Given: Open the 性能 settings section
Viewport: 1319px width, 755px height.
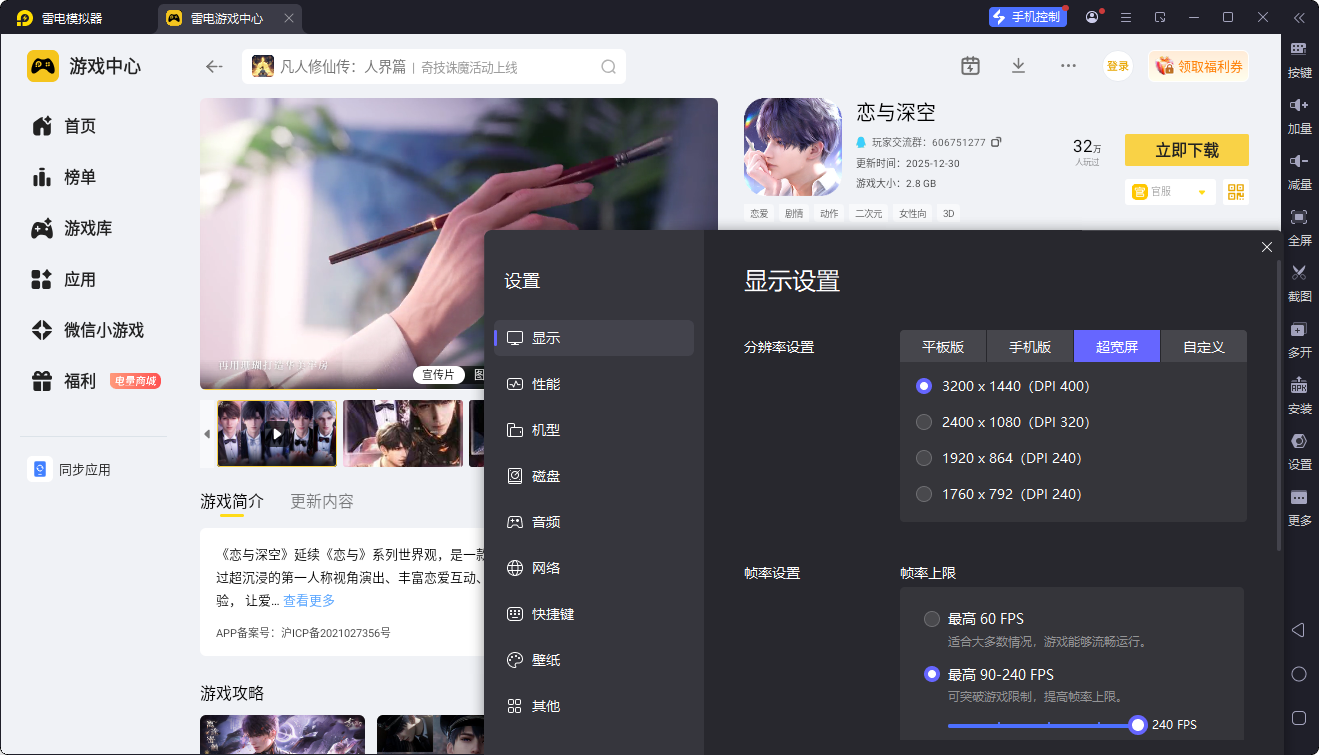Looking at the screenshot, I should [x=594, y=384].
